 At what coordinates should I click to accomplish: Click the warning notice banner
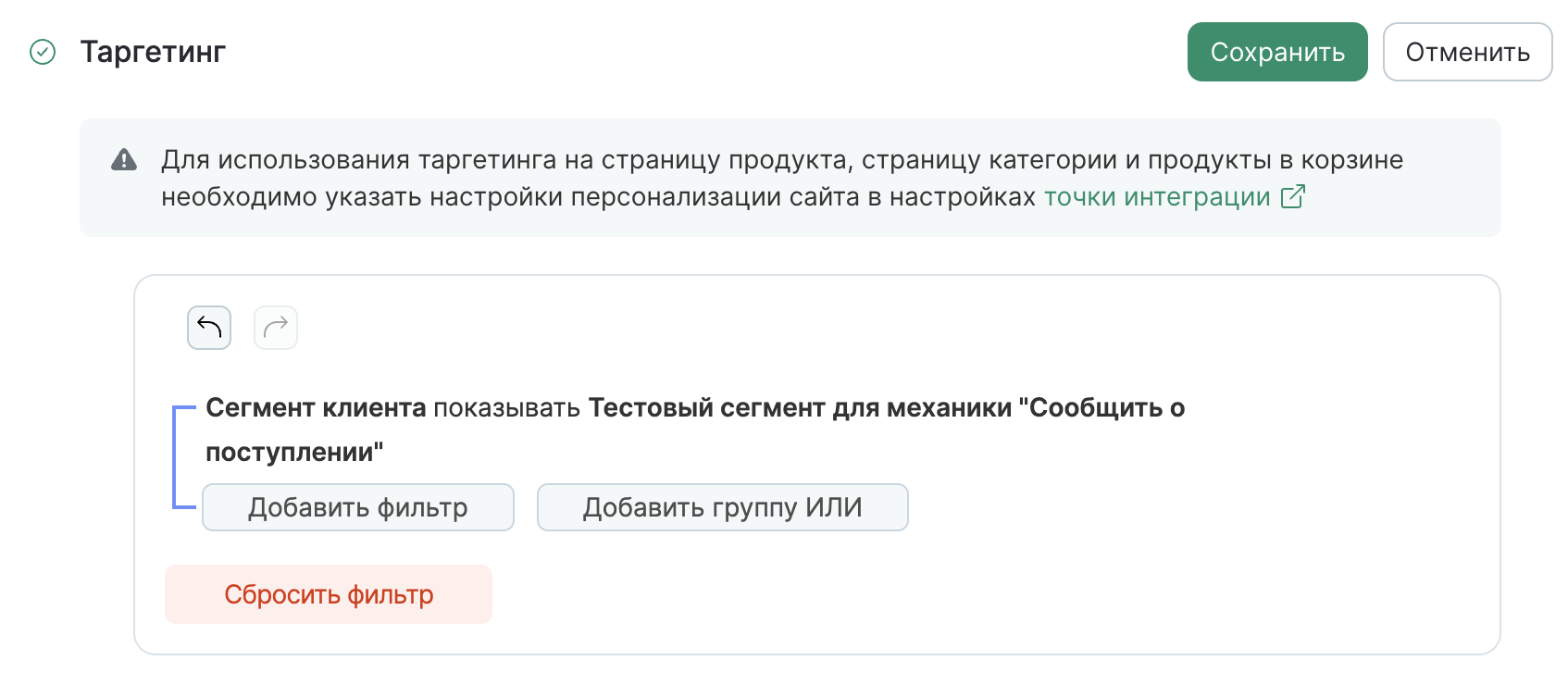click(787, 178)
